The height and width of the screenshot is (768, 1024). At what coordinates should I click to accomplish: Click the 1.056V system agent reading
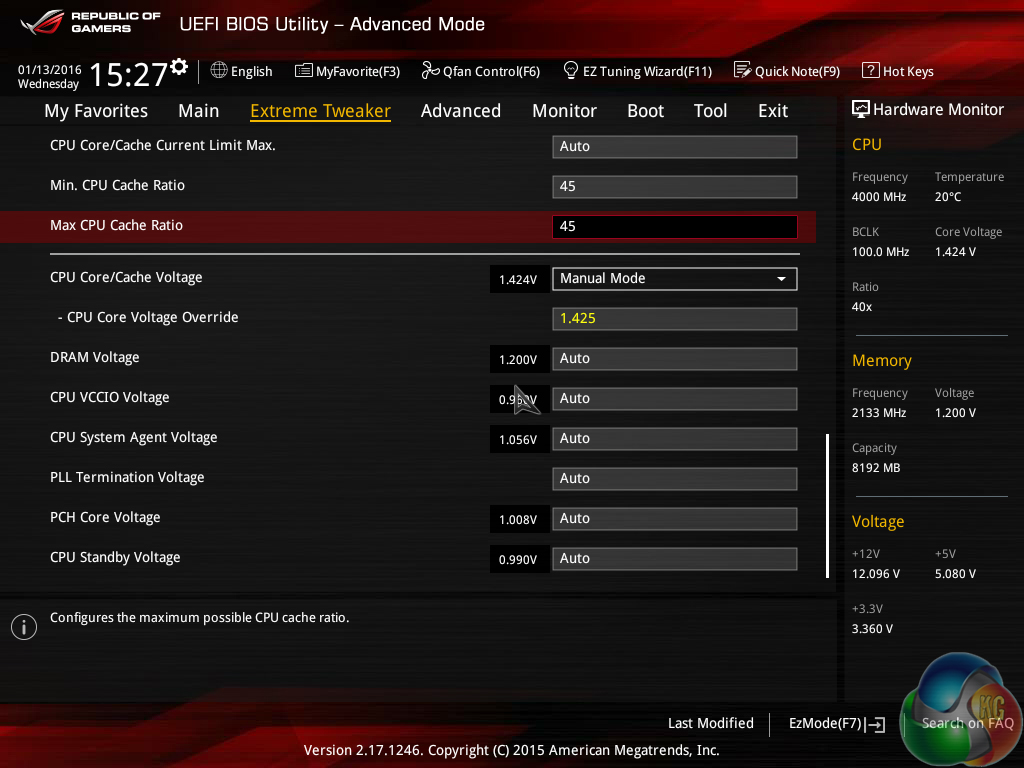(x=518, y=440)
